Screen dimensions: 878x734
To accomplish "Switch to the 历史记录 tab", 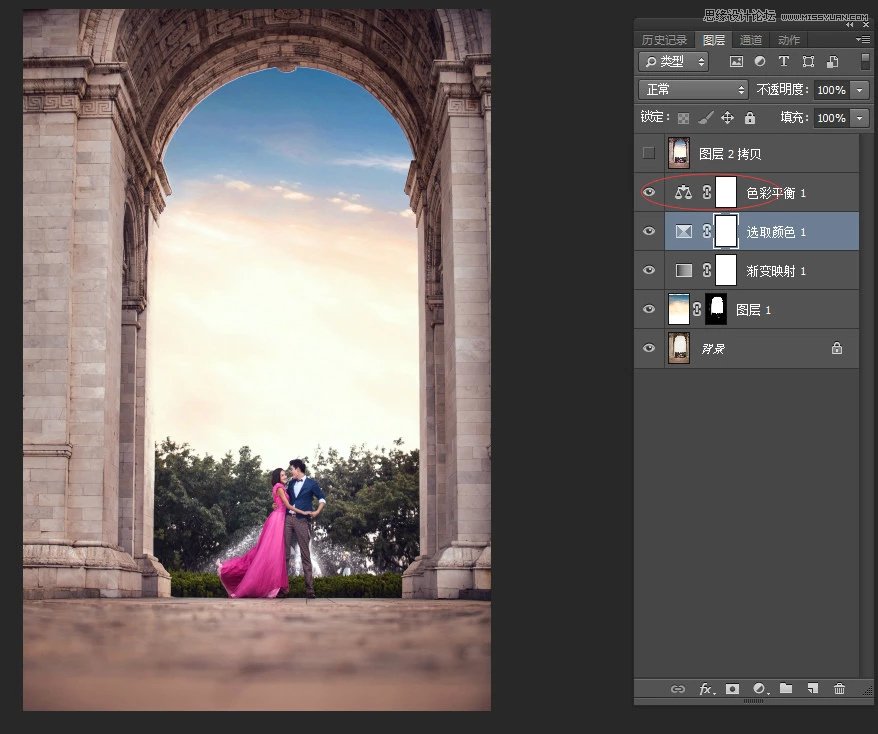I will click(x=664, y=40).
